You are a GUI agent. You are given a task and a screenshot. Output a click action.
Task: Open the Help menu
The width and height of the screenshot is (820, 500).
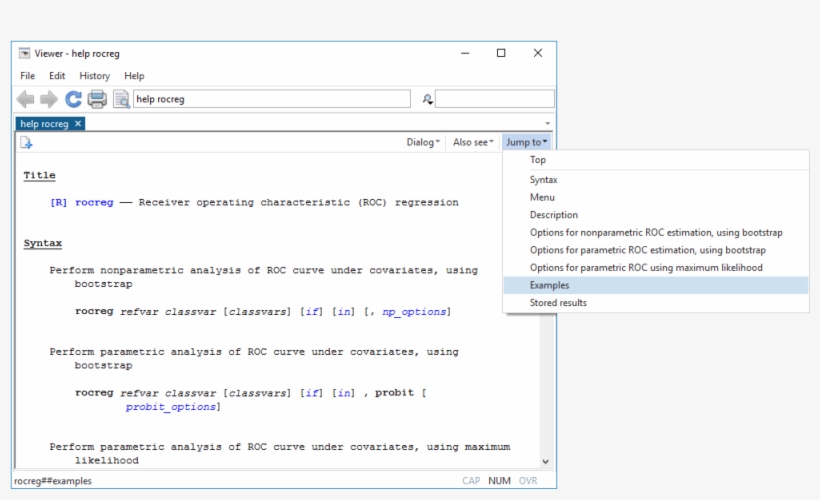134,76
